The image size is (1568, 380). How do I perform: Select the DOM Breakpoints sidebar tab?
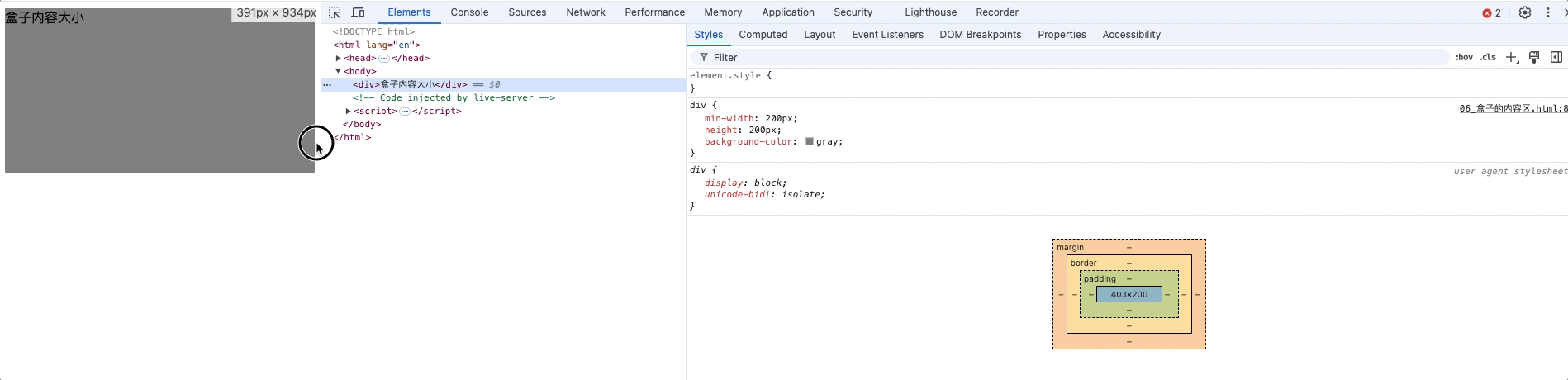pyautogui.click(x=980, y=35)
